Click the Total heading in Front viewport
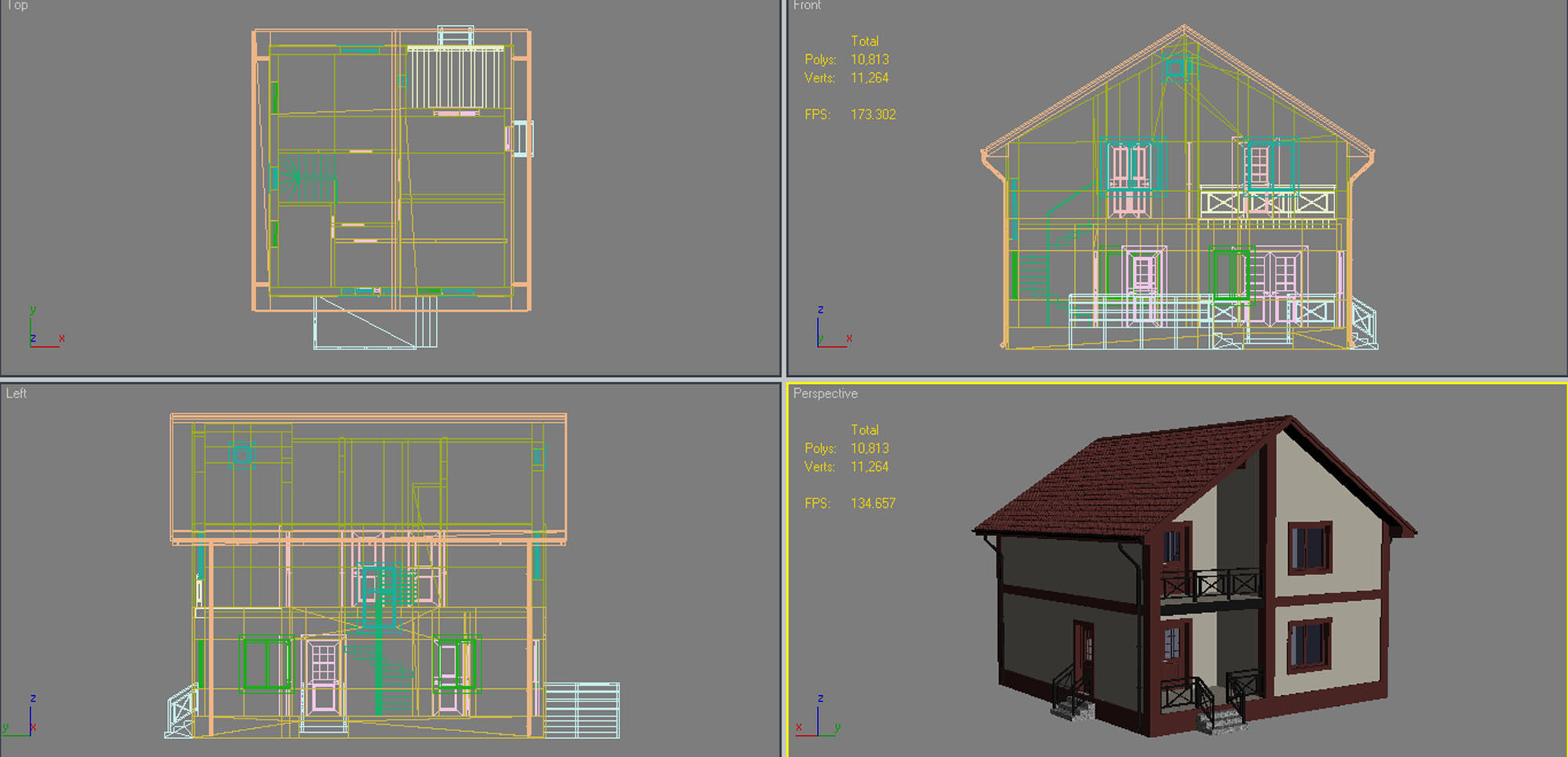Viewport: 1568px width, 757px height. pyautogui.click(x=865, y=41)
